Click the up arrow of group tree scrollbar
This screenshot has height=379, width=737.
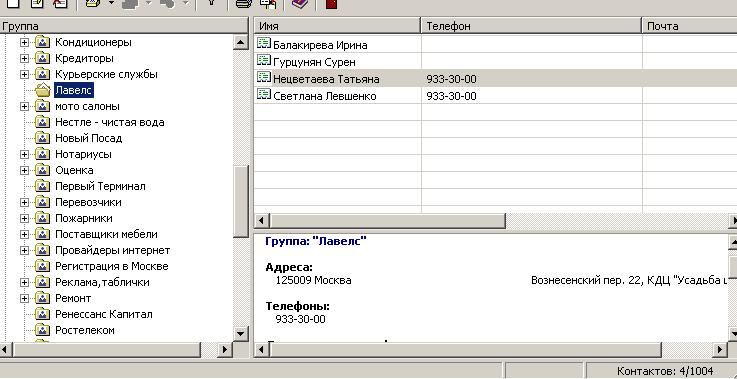pyautogui.click(x=241, y=42)
